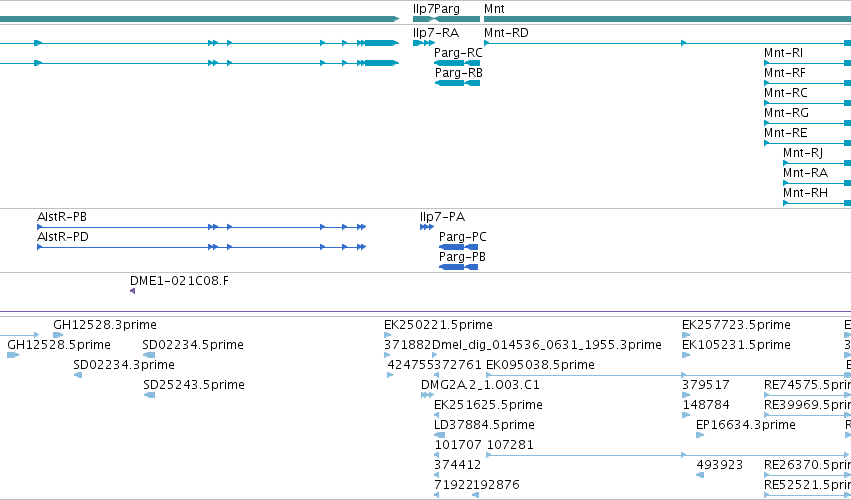Click the DMG2A.2_1.003.C1 label

[480, 385]
